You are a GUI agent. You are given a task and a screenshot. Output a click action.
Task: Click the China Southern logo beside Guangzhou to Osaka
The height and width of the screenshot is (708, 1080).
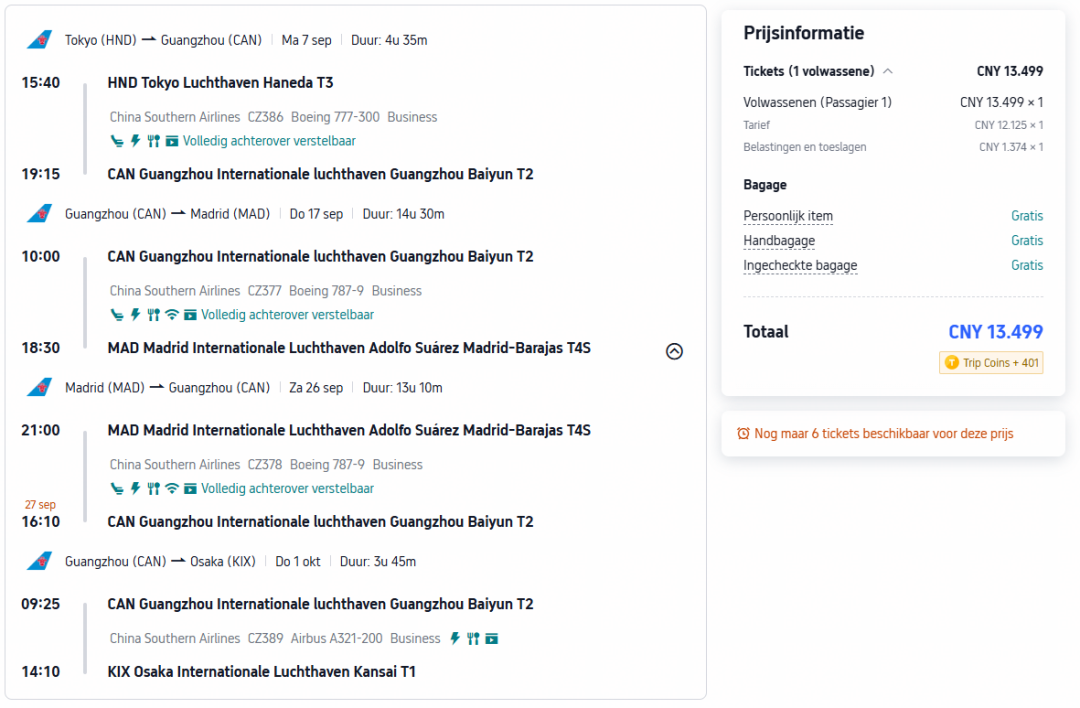click(39, 561)
